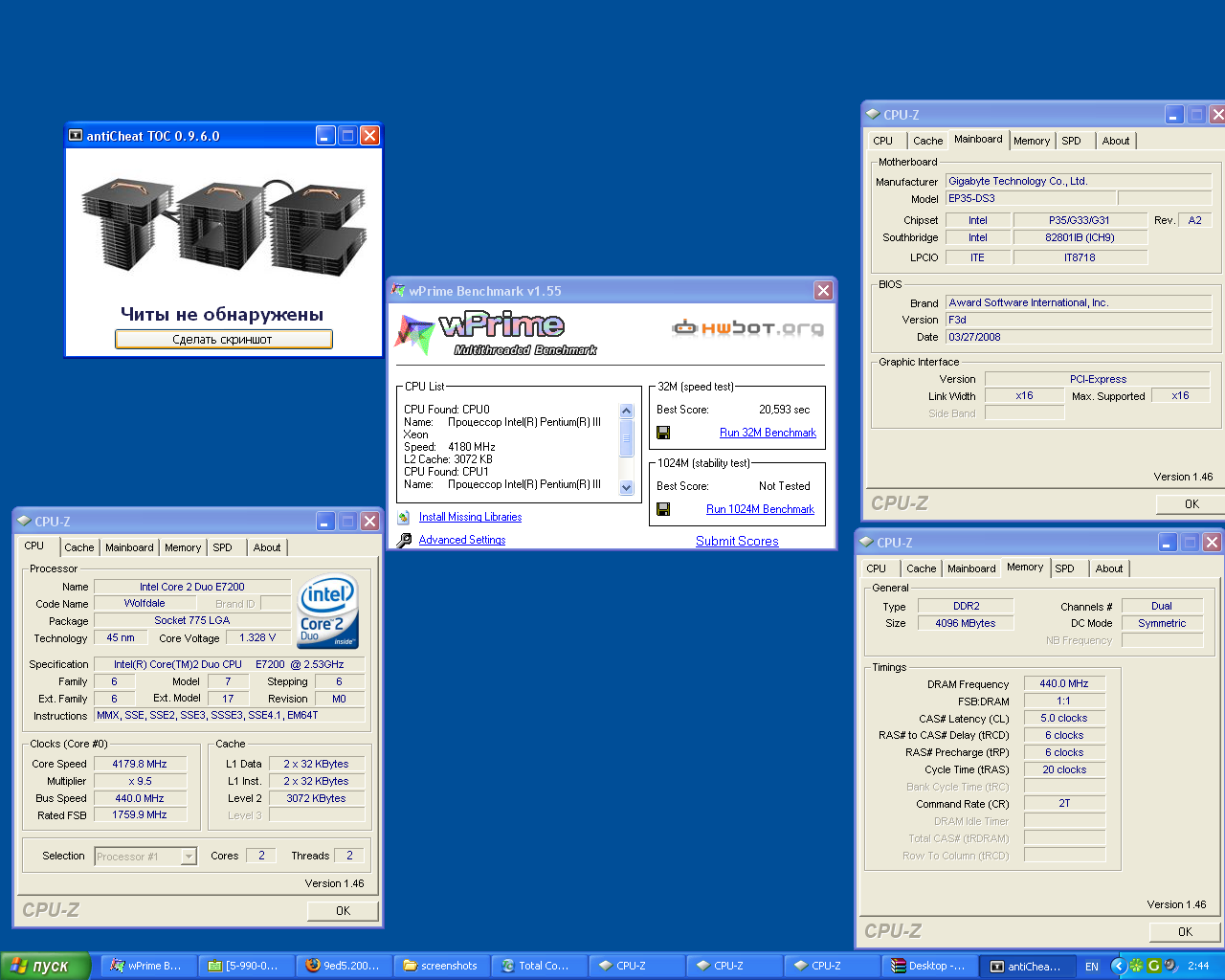1225x980 pixels.
Task: Click the EN language indicator in the taskbar
Action: point(1092,967)
